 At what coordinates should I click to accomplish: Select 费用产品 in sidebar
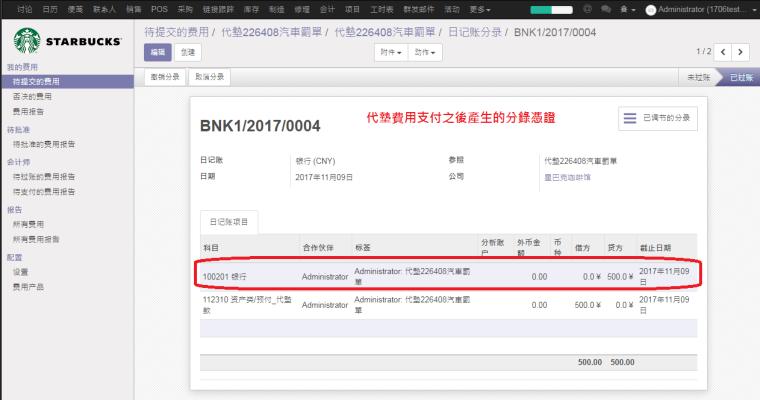tap(28, 287)
